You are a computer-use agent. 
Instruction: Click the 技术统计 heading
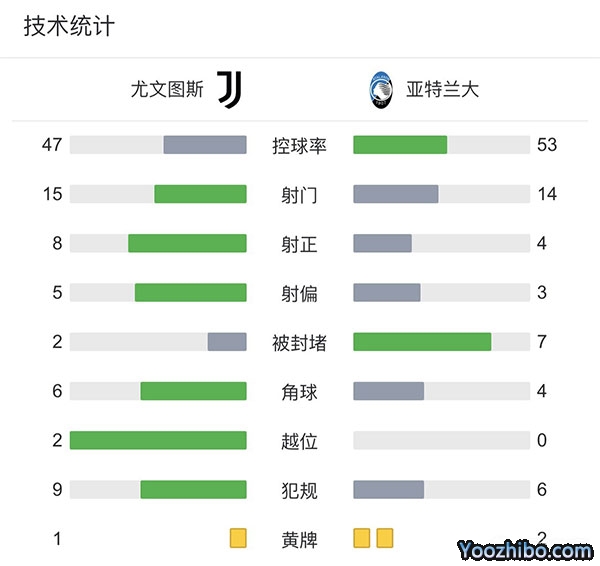(69, 27)
